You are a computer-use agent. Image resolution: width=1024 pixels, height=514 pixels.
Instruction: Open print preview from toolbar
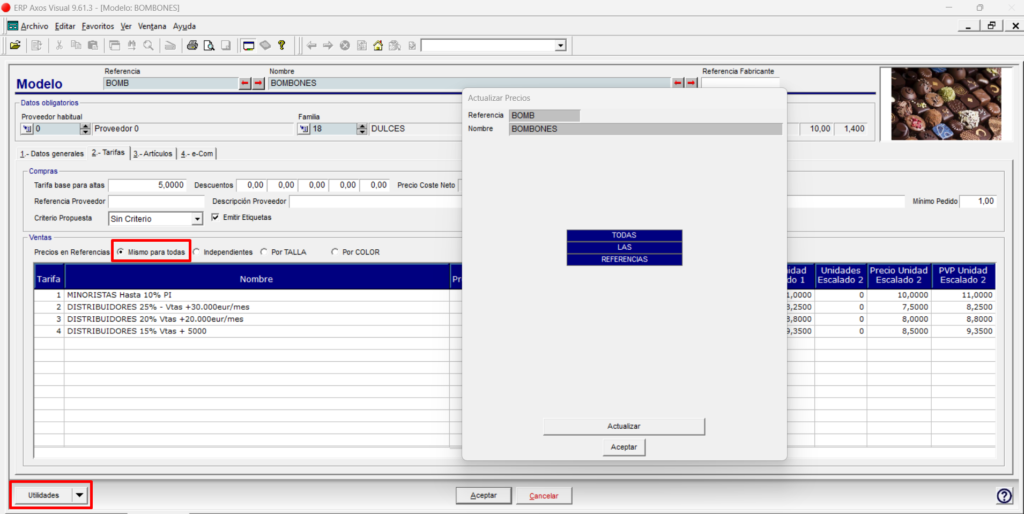(209, 46)
